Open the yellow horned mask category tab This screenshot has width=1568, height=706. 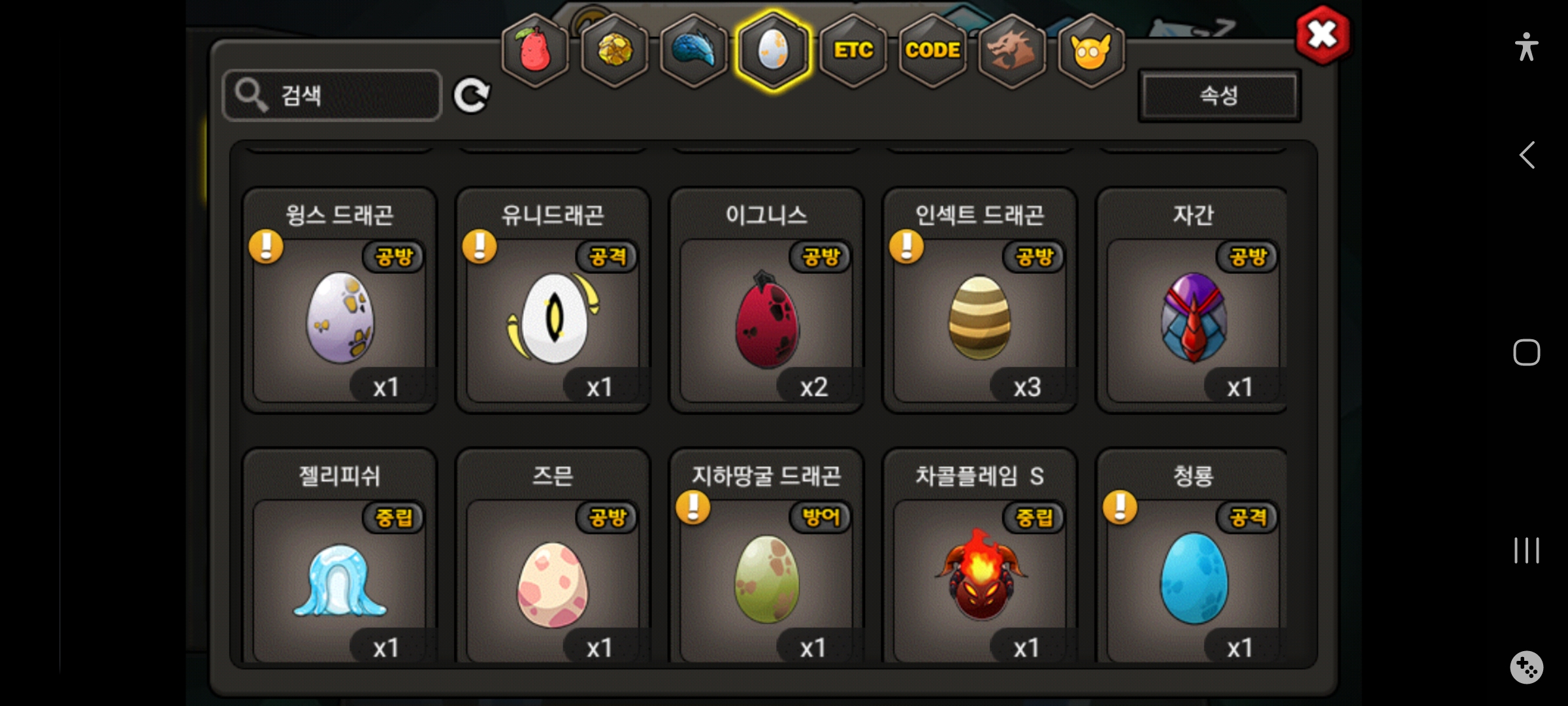click(1091, 50)
